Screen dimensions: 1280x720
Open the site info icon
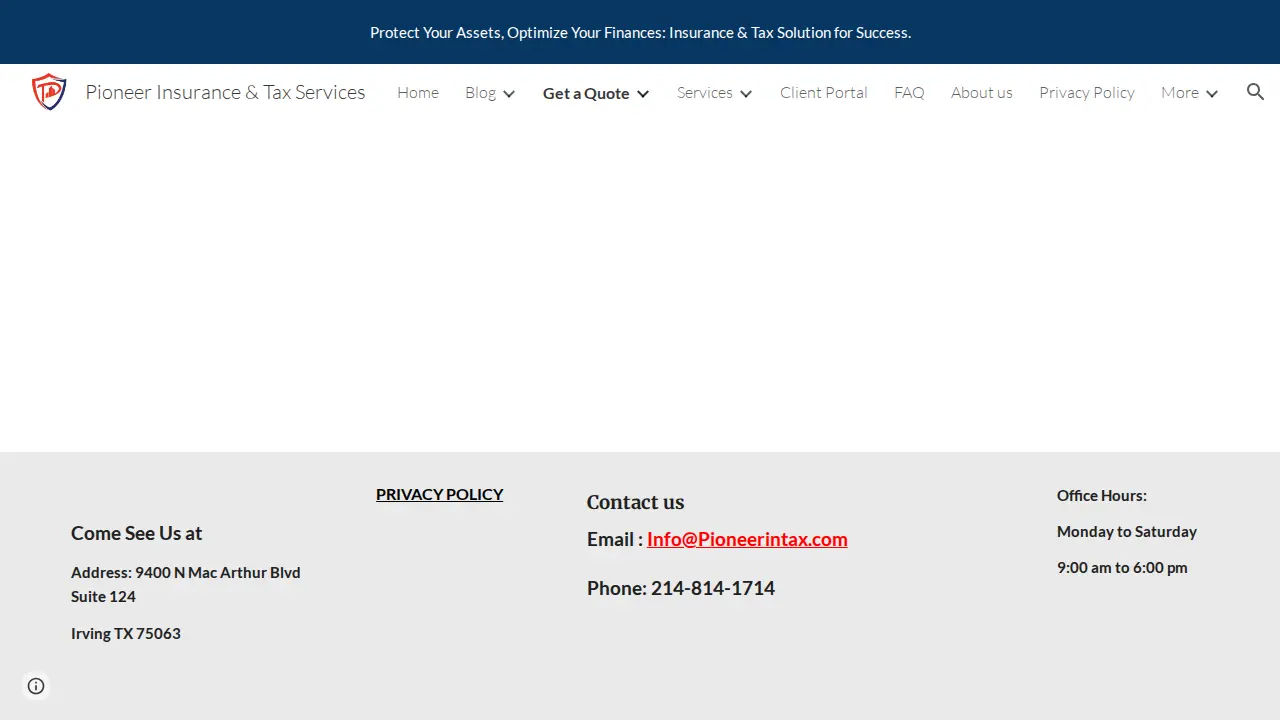[36, 686]
